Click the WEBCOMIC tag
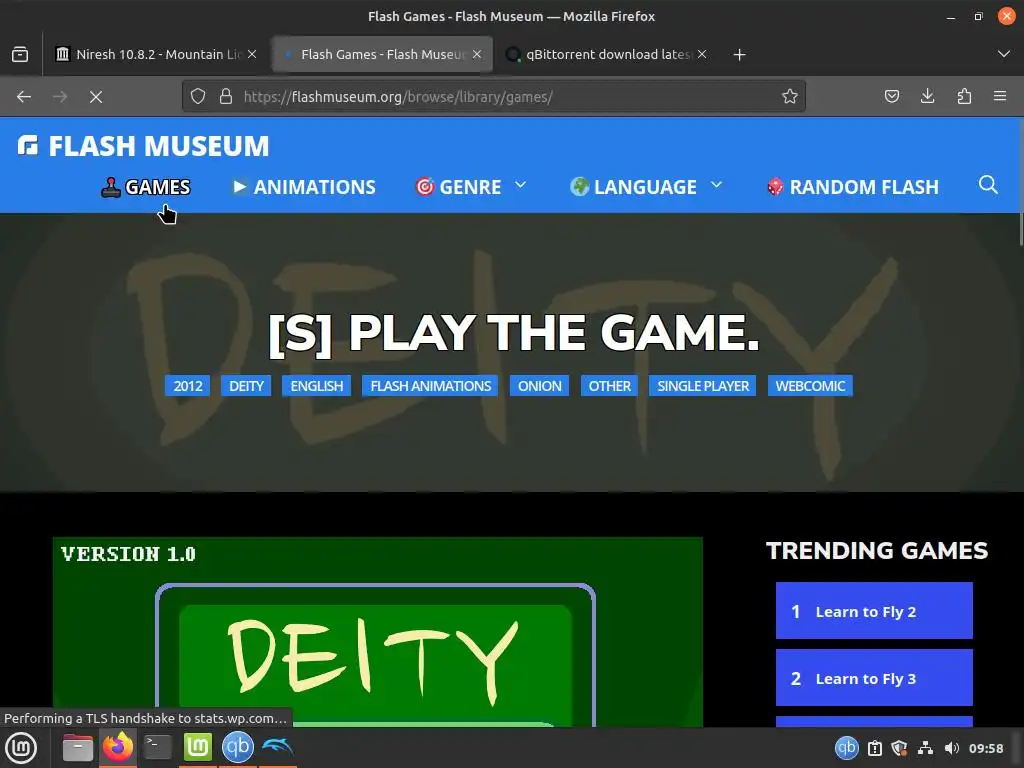Screen dimensions: 1024x768 point(810,386)
